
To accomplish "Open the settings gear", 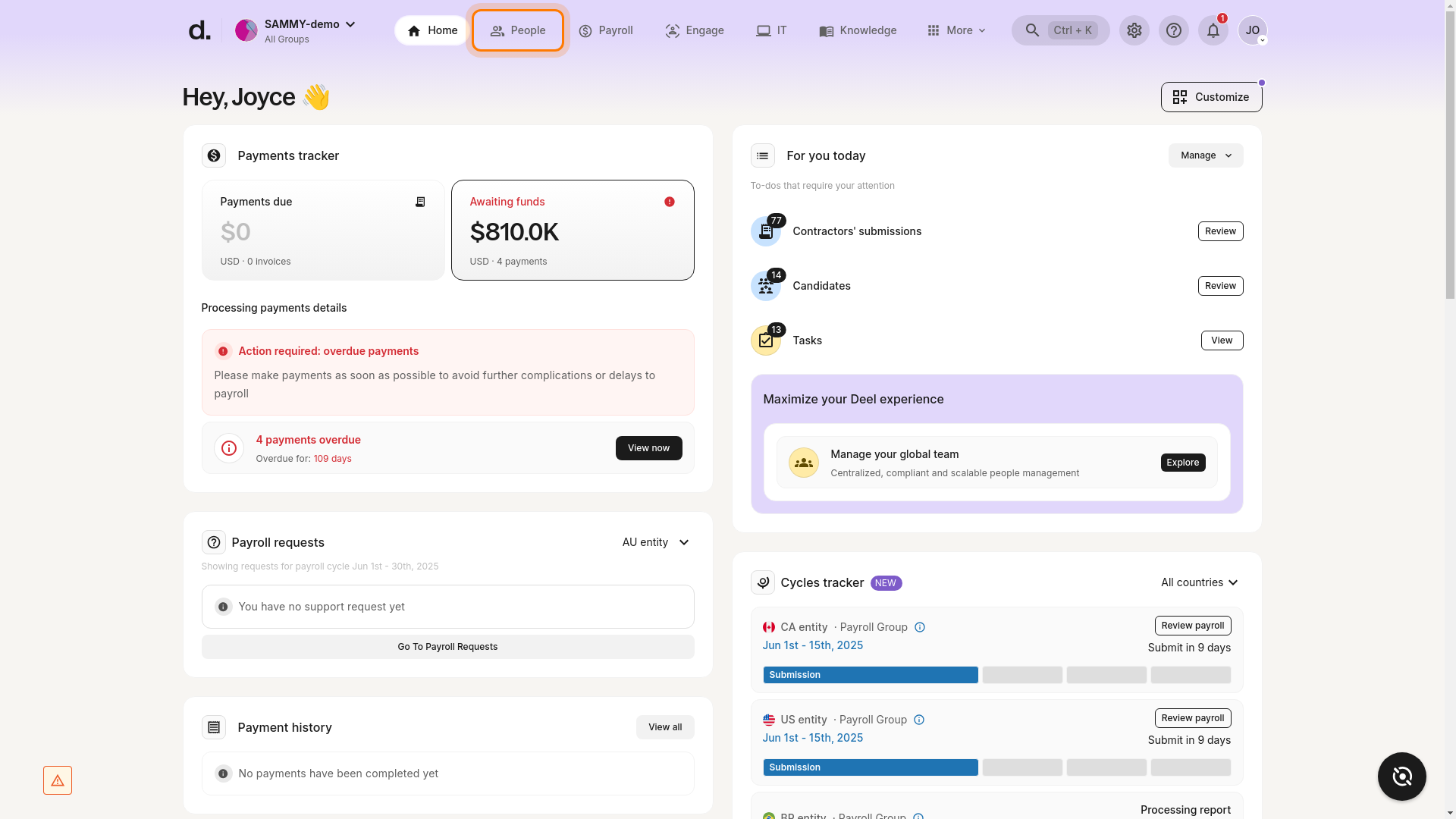I will [1134, 30].
